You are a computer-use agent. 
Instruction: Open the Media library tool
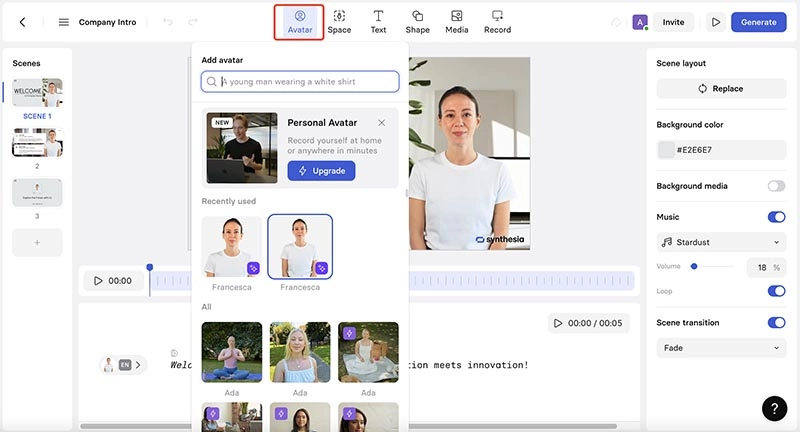click(x=456, y=21)
